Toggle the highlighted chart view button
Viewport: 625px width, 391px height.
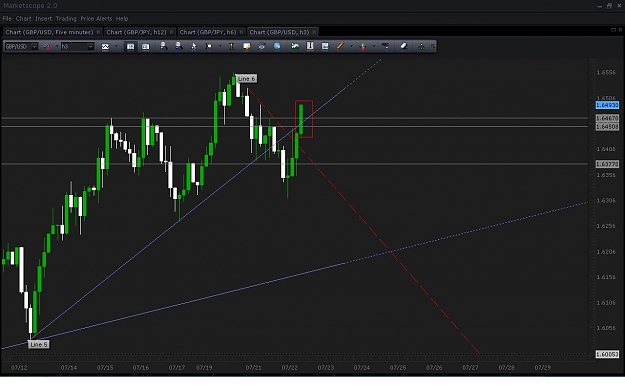tap(130, 47)
